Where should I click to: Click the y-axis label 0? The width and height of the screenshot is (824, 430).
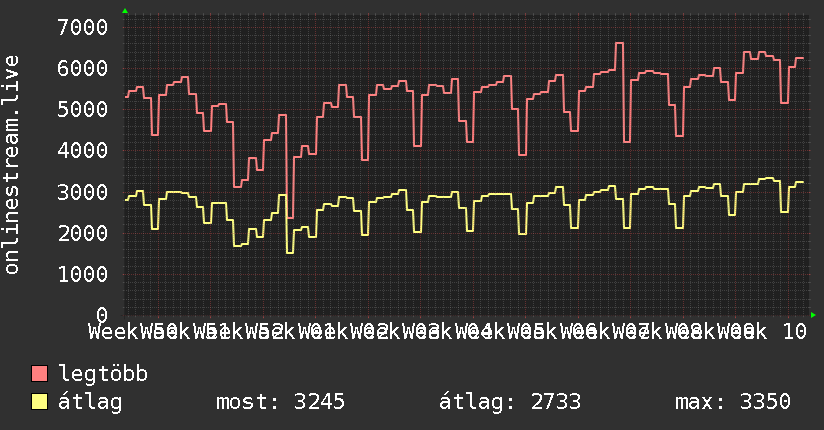click(x=102, y=315)
